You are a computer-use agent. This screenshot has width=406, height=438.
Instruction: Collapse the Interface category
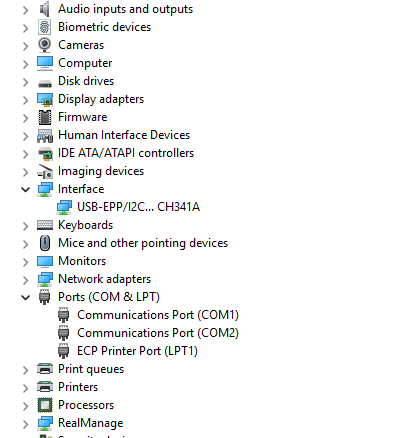point(25,190)
